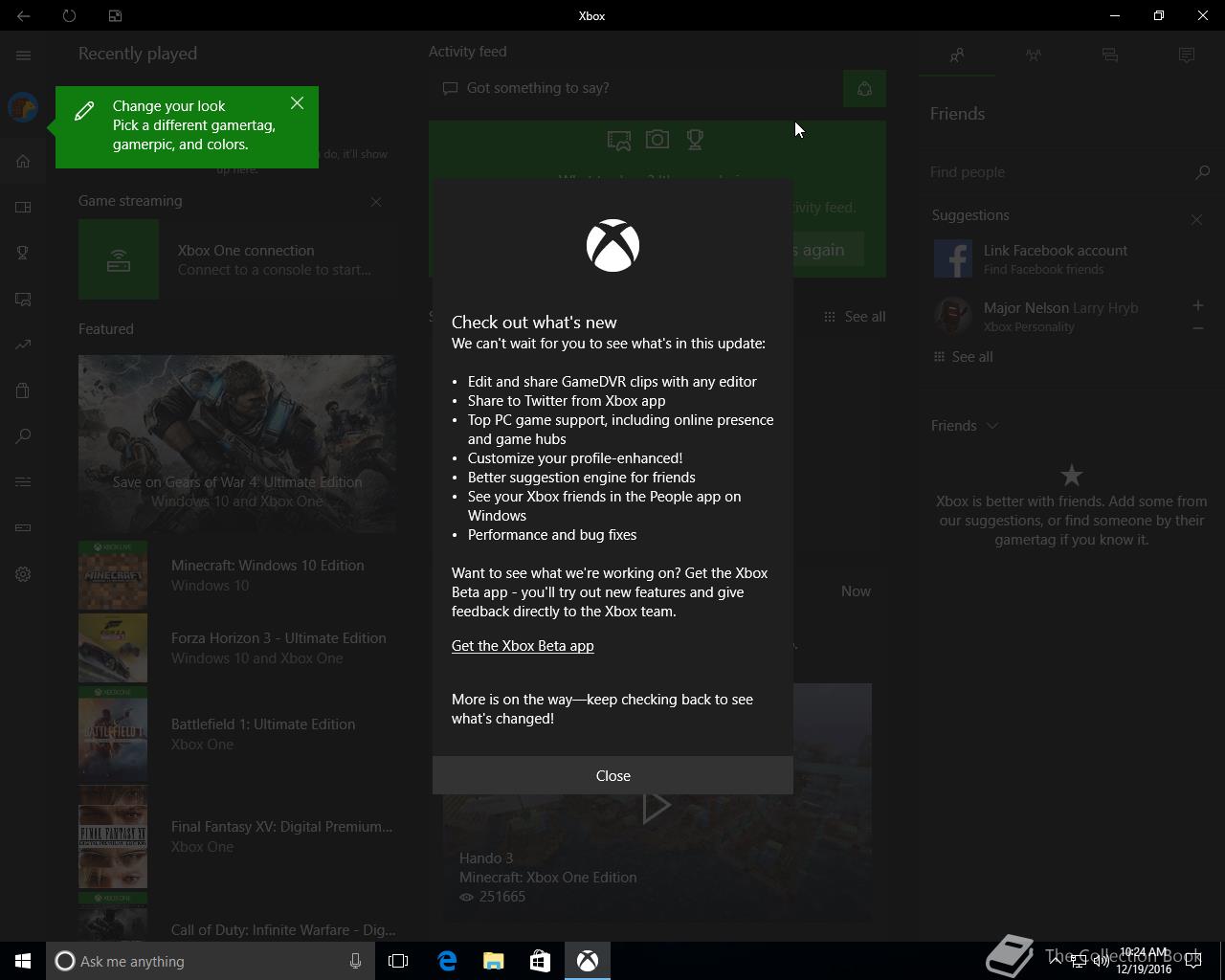Click the Cortana Ask me anything box

pos(210,961)
